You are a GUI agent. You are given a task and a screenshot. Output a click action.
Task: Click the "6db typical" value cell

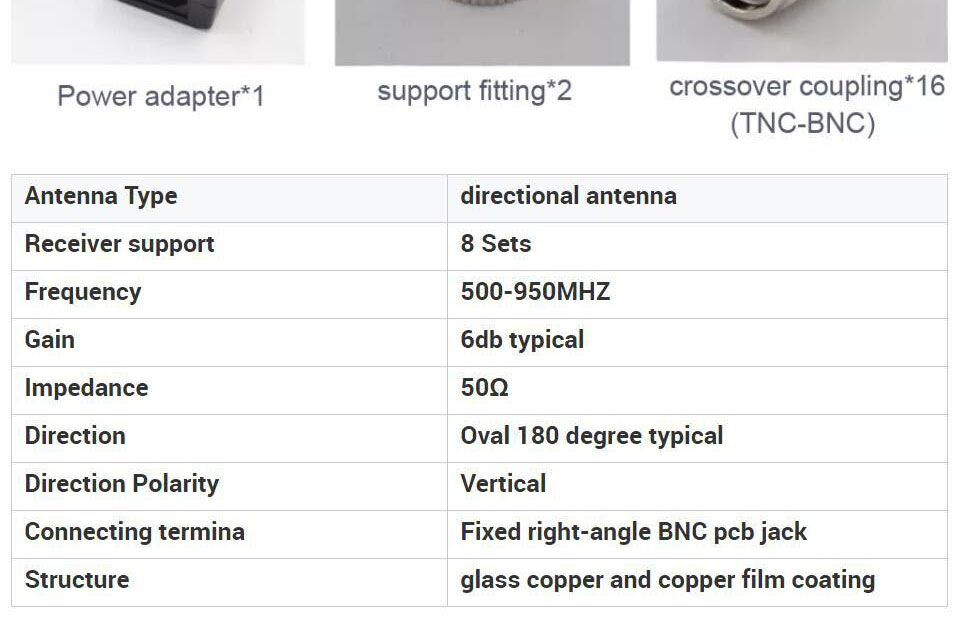click(522, 340)
